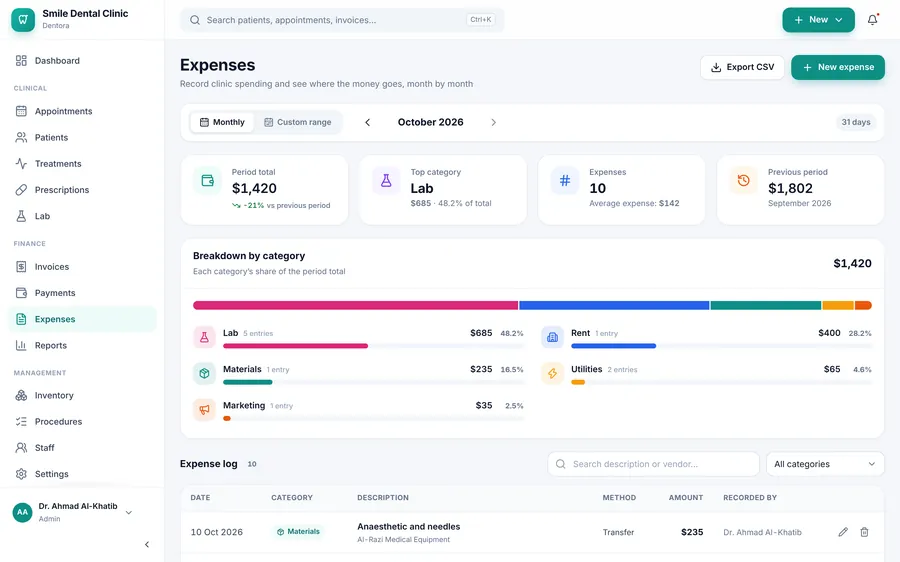Go to previous month arrow
Image resolution: width=900 pixels, height=562 pixels.
coord(368,122)
